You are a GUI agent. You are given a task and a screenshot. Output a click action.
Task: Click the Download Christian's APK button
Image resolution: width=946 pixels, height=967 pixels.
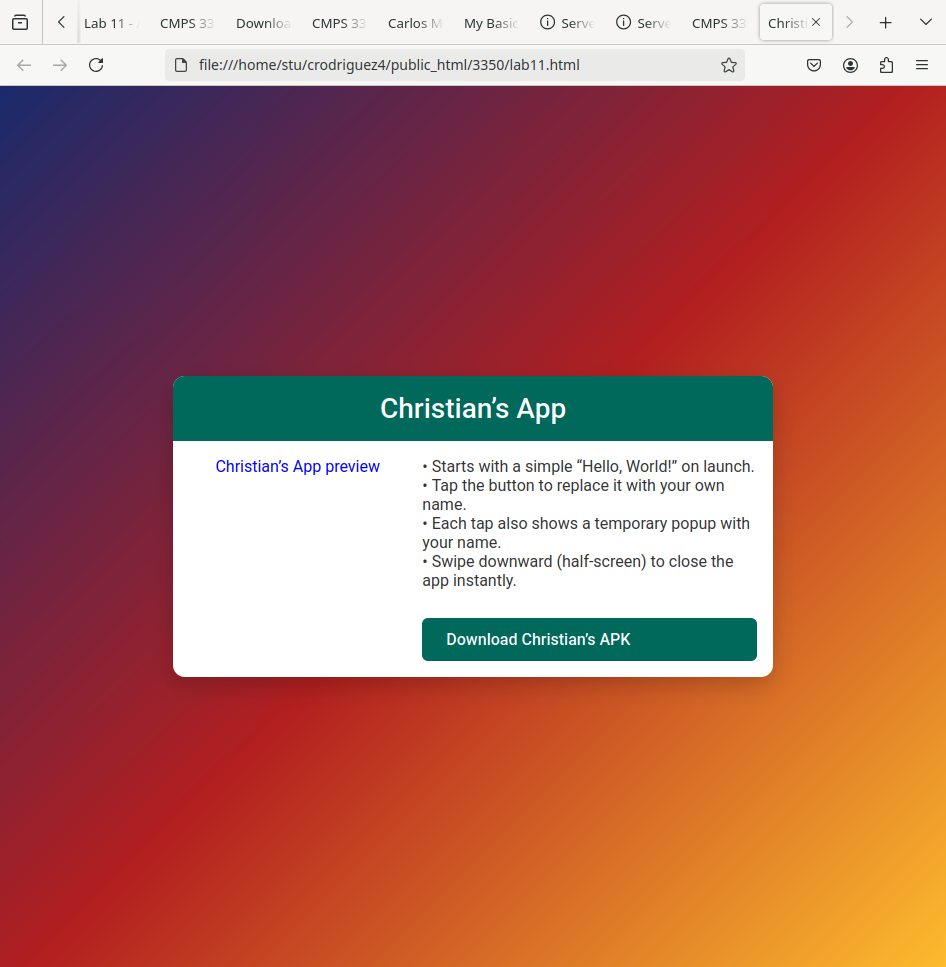click(589, 639)
